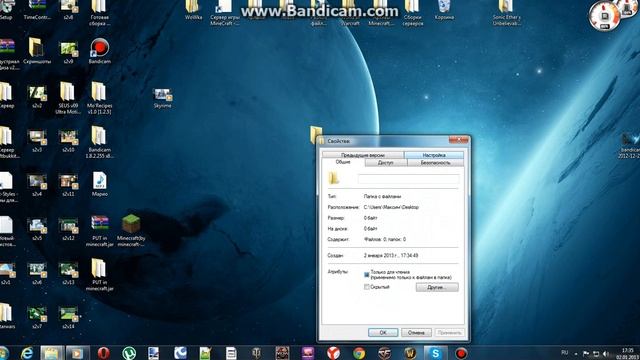This screenshot has height=360, width=640.
Task: Switch to the Настройка tab
Action: pos(434,155)
